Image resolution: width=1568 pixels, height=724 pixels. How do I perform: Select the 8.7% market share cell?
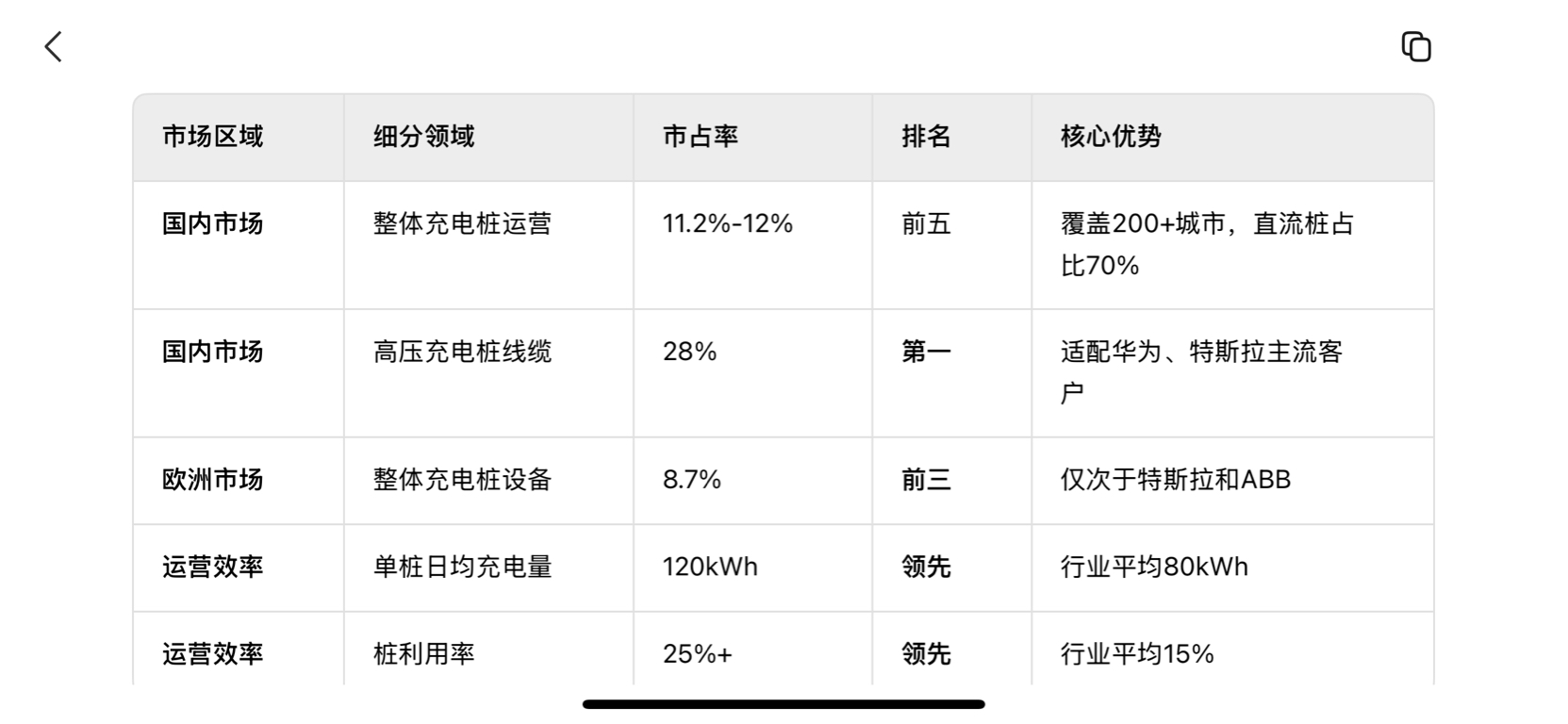(691, 480)
